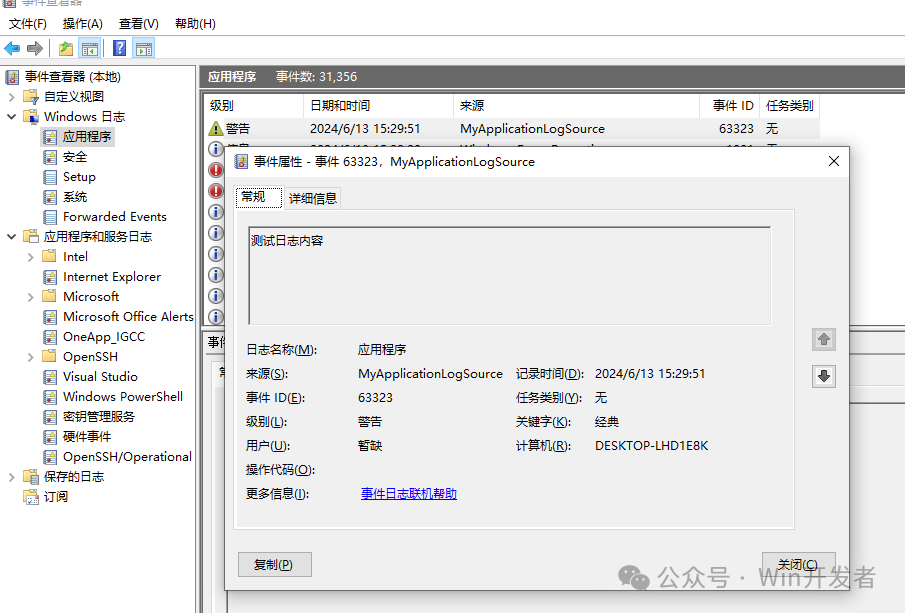
Task: Click the blue Back arrow toolbar icon
Action: point(12,48)
